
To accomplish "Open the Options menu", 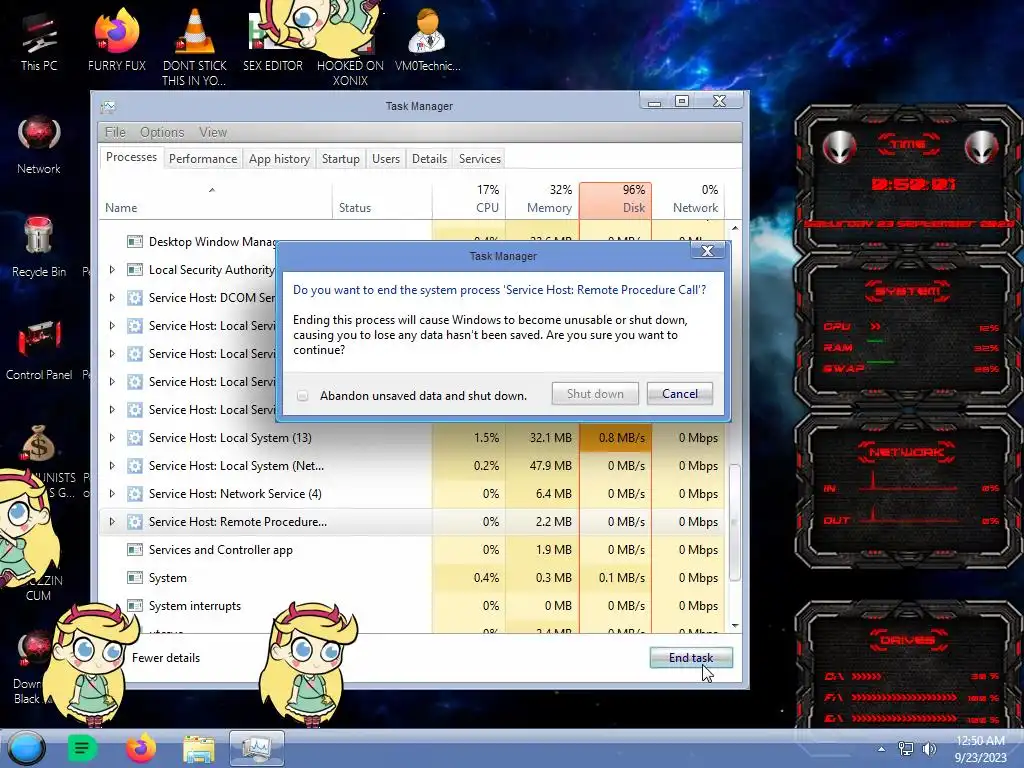I will (x=162, y=132).
